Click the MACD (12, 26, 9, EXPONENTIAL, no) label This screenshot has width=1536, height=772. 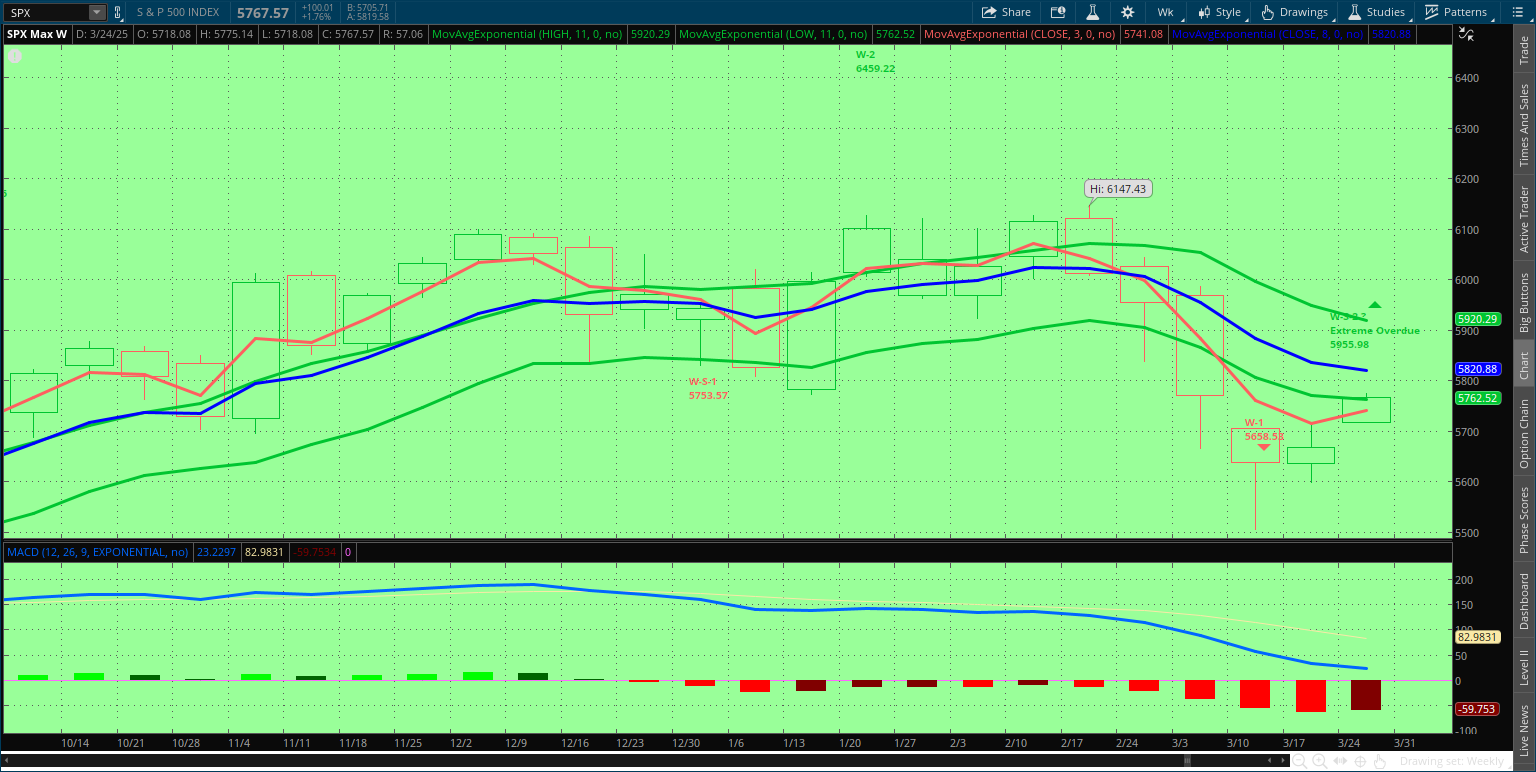click(98, 552)
